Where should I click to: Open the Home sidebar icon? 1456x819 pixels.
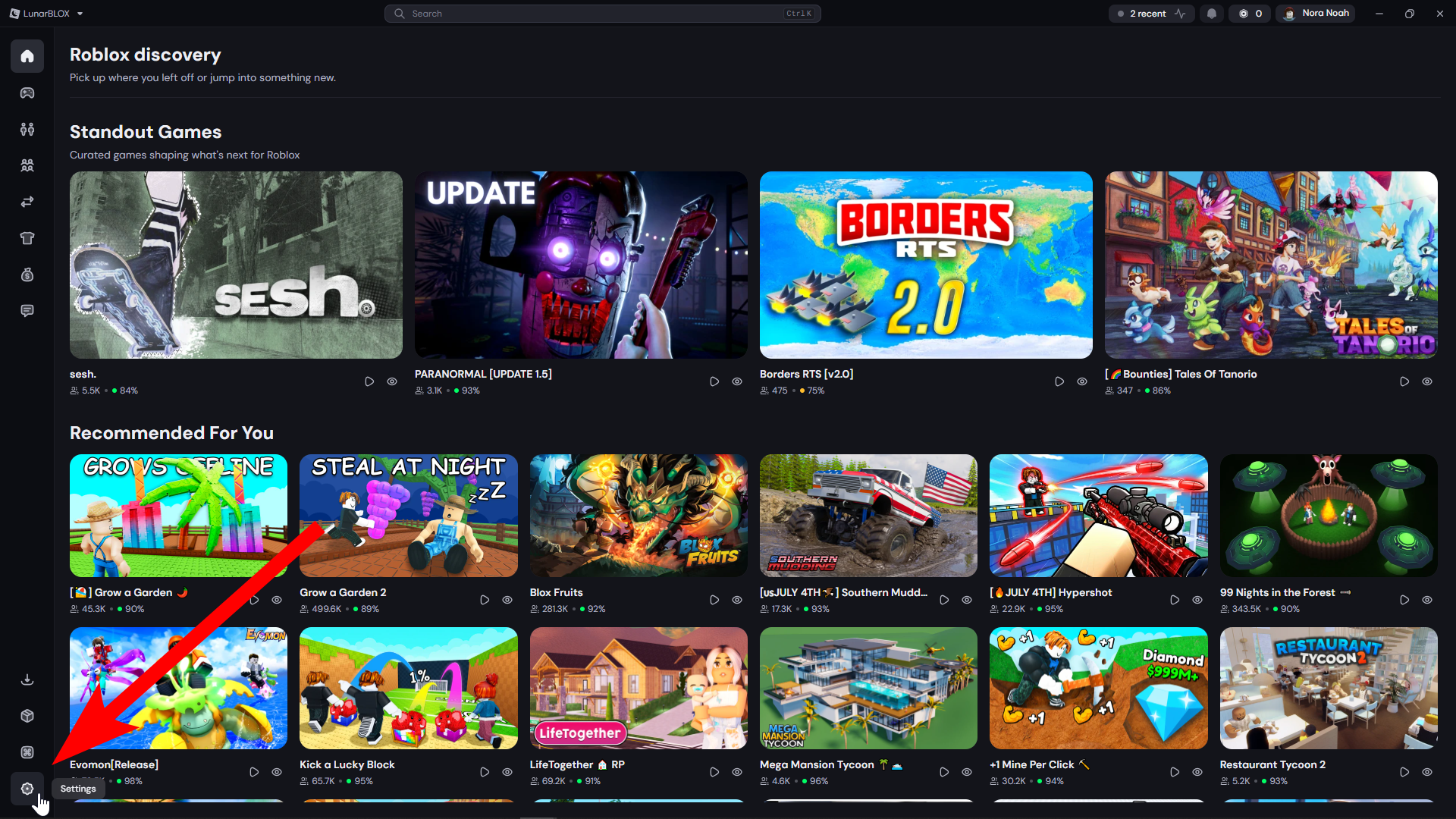(27, 56)
